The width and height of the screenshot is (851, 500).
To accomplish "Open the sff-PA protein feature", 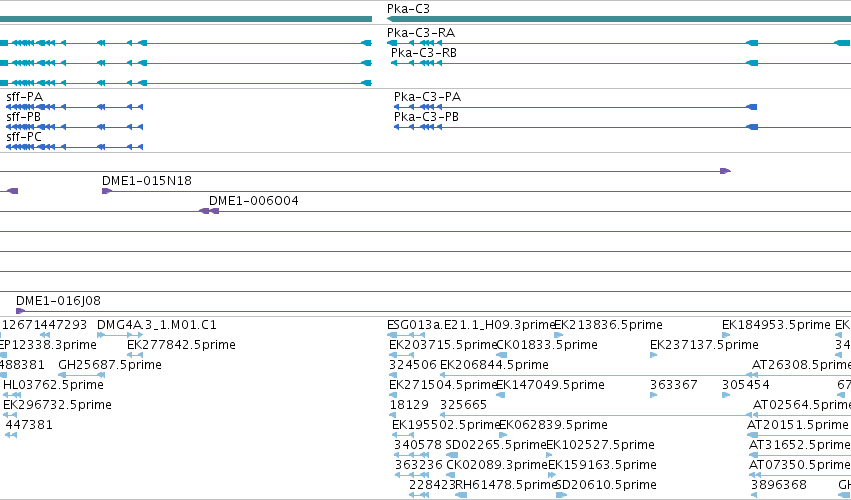I will (x=24, y=97).
